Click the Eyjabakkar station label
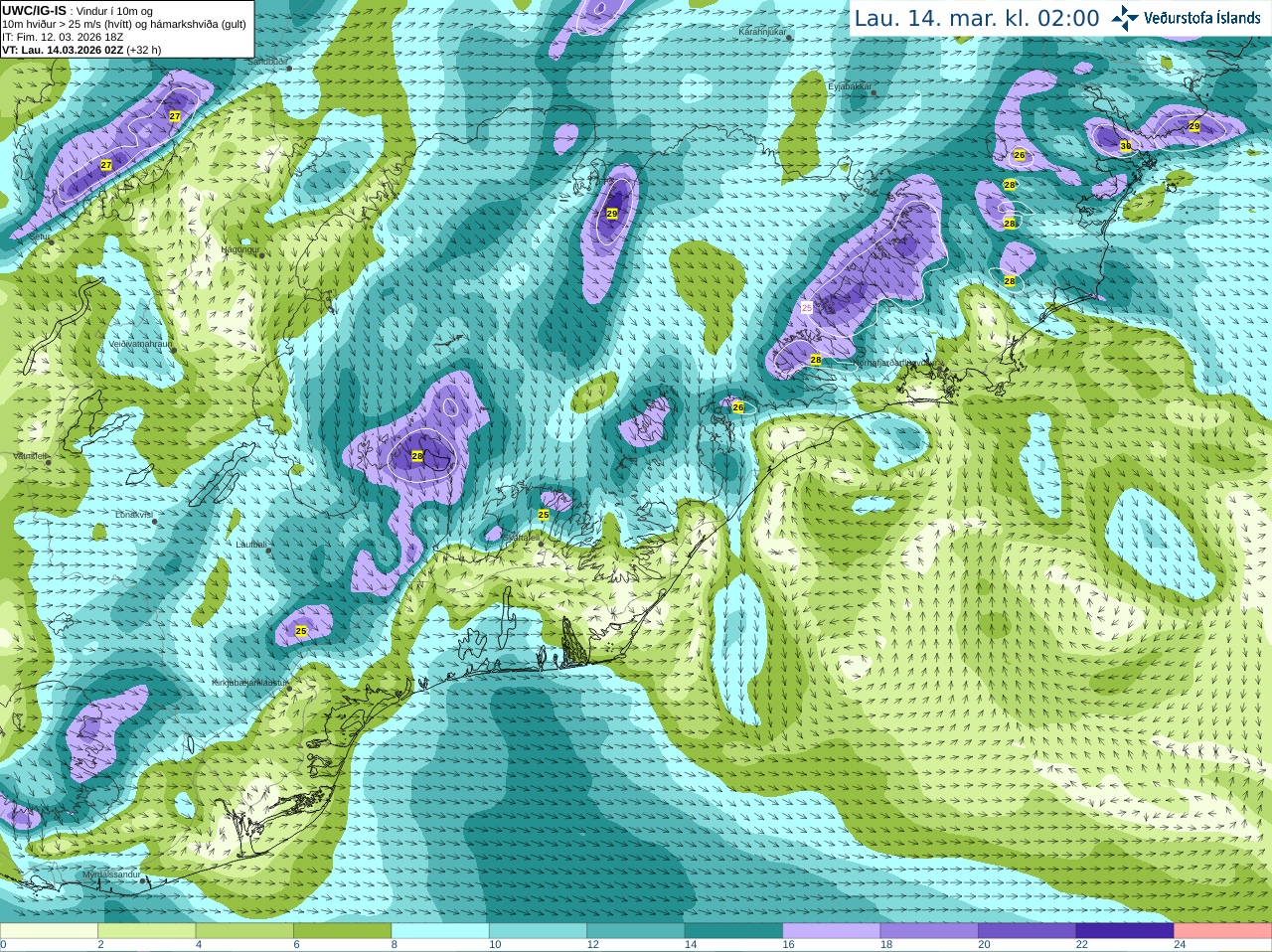1272x952 pixels. point(850,86)
